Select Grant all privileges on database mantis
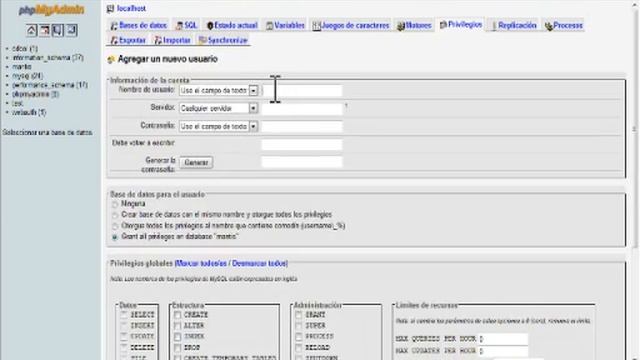 point(115,237)
